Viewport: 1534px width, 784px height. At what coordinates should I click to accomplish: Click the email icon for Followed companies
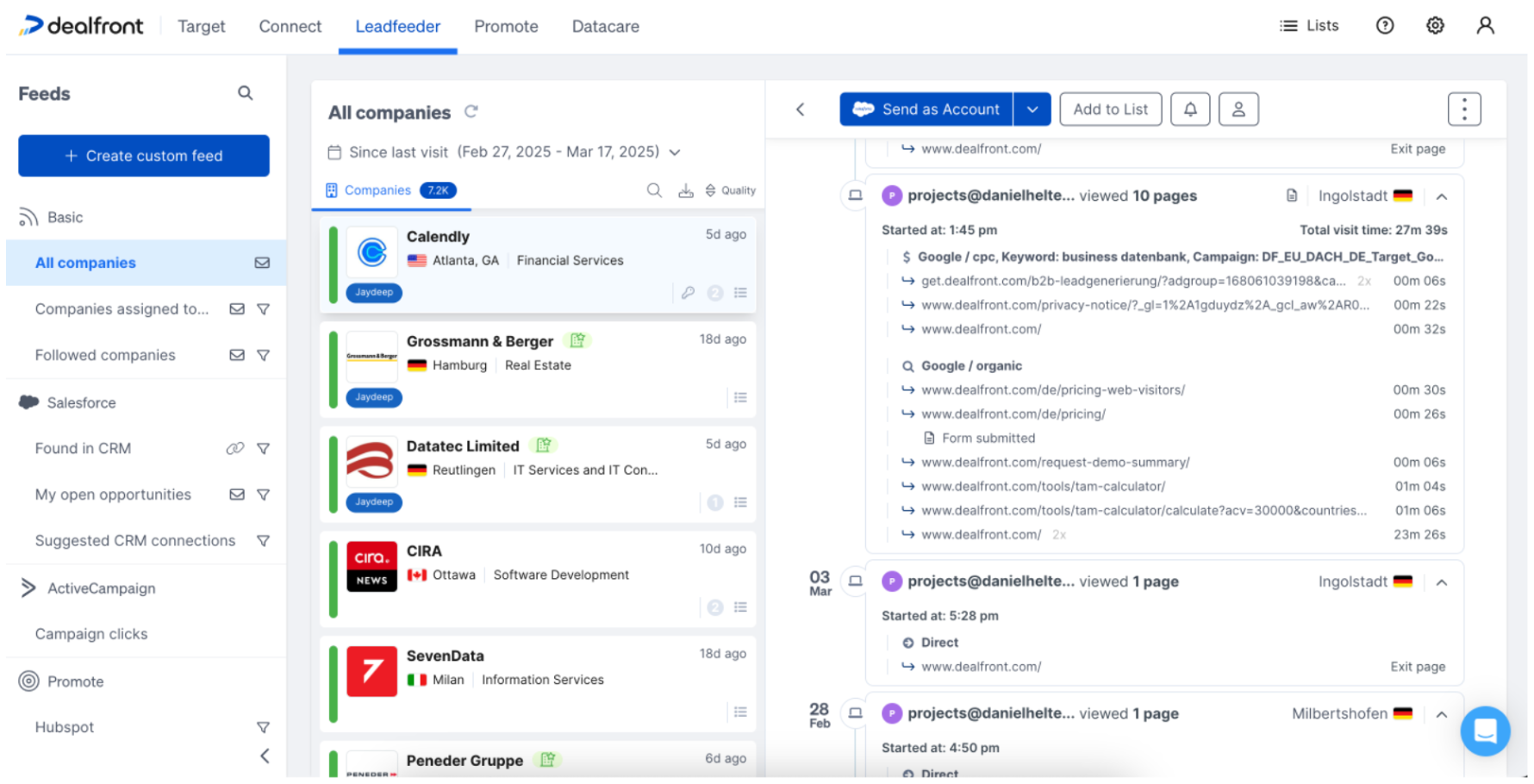coord(237,355)
